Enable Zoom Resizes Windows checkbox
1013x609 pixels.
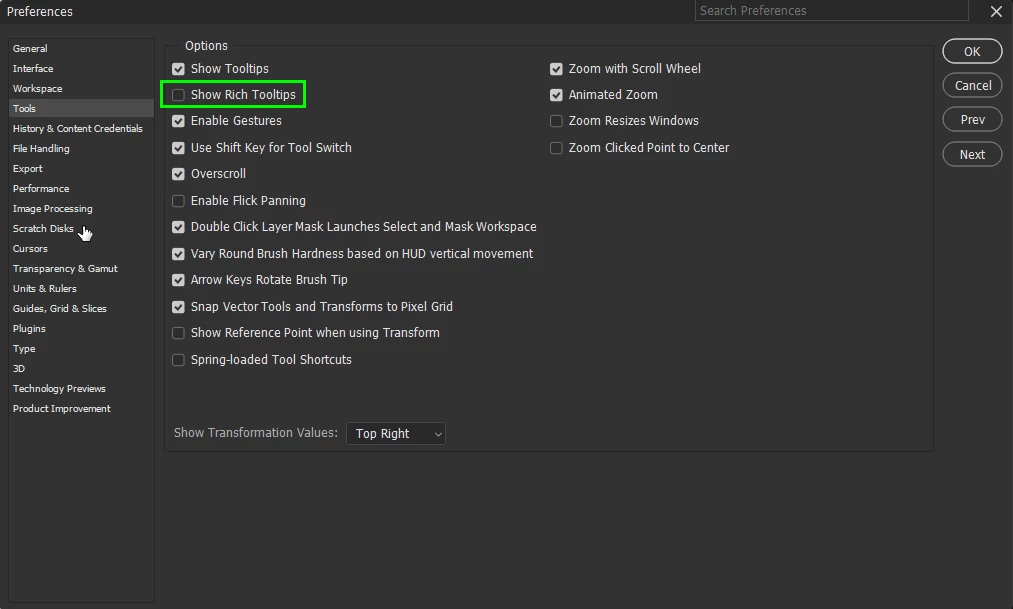[x=556, y=121]
